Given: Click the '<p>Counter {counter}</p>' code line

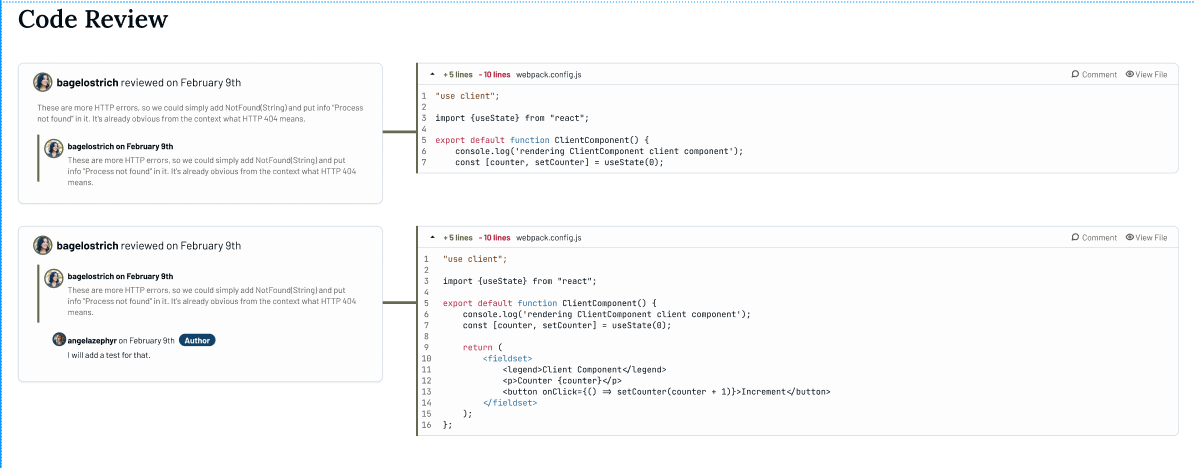Looking at the screenshot, I should (x=562, y=380).
